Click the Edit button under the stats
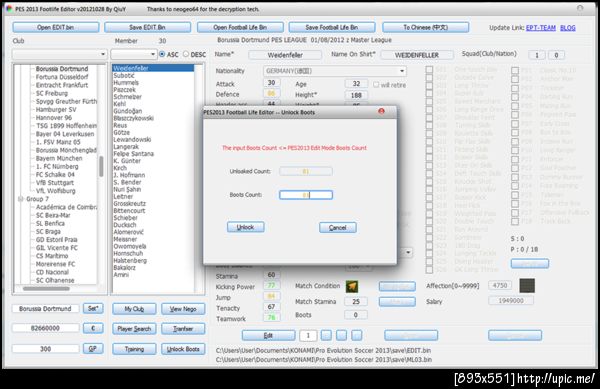 pyautogui.click(x=268, y=335)
